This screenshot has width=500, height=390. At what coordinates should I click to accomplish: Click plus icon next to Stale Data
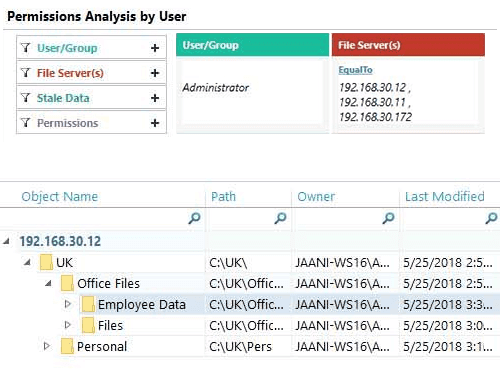pyautogui.click(x=155, y=98)
